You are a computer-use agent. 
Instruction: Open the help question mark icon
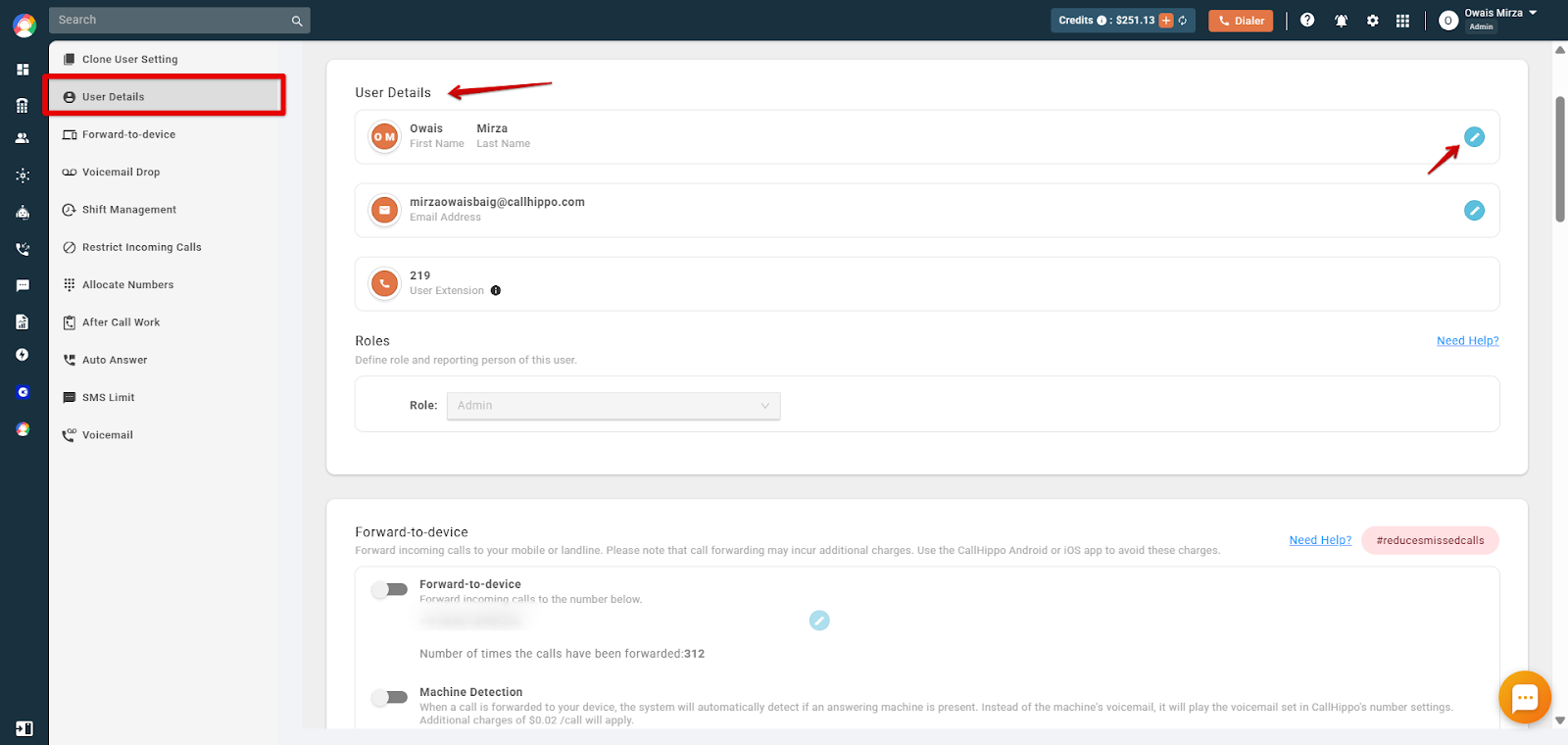click(1307, 20)
